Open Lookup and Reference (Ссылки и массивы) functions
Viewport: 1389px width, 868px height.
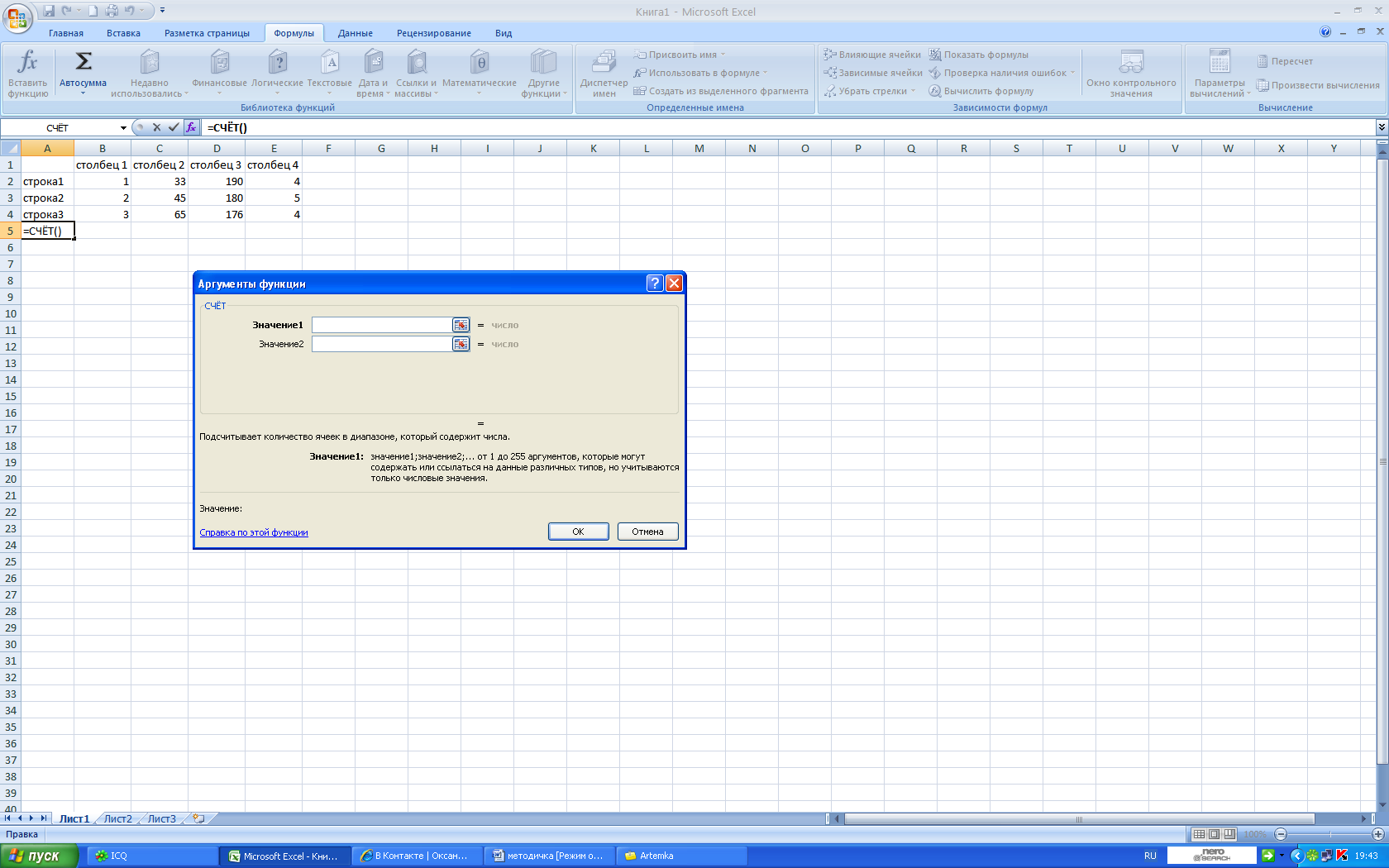tap(416, 73)
